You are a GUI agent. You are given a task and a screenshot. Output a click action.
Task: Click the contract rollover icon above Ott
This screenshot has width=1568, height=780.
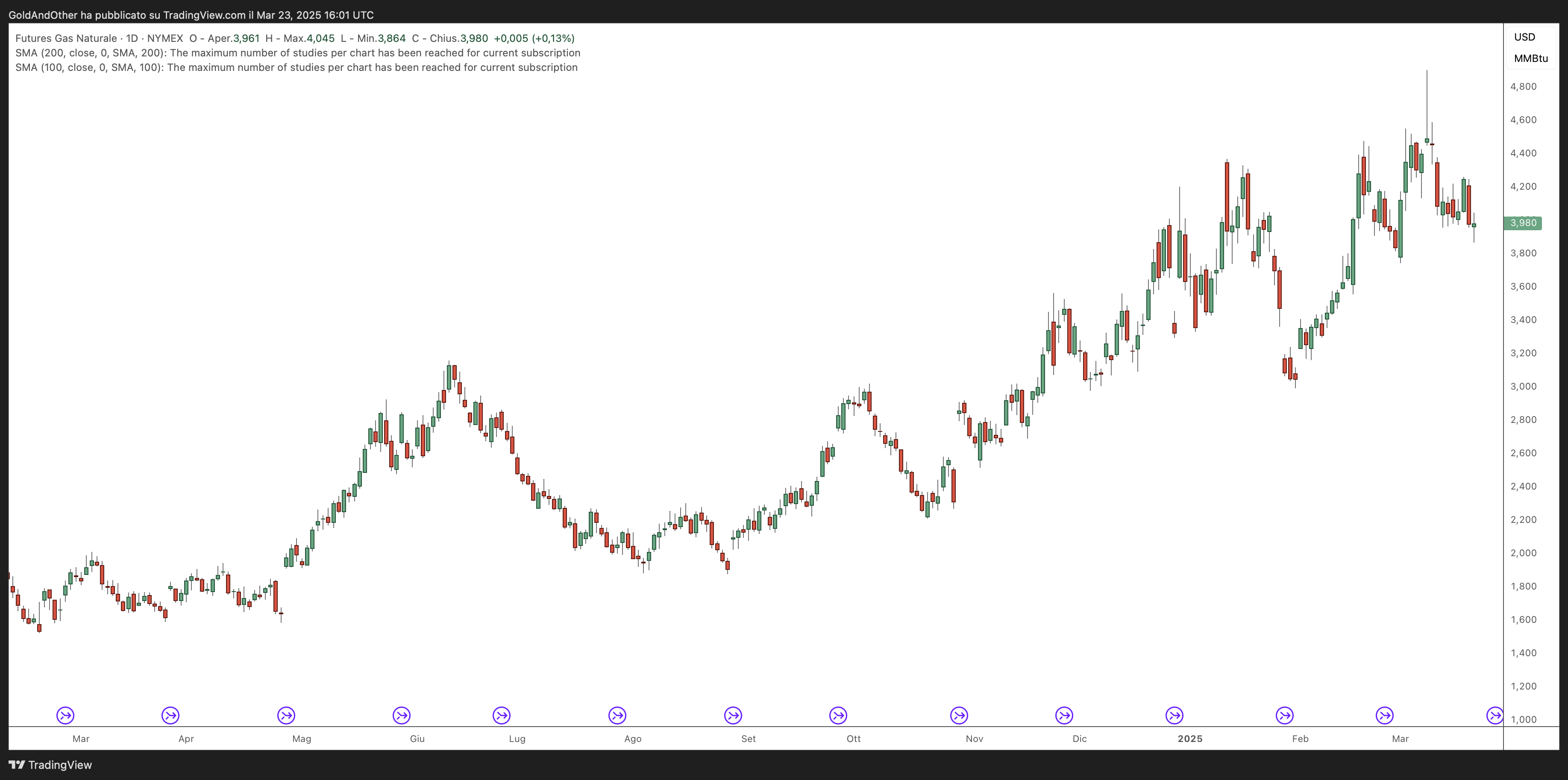coord(838,715)
